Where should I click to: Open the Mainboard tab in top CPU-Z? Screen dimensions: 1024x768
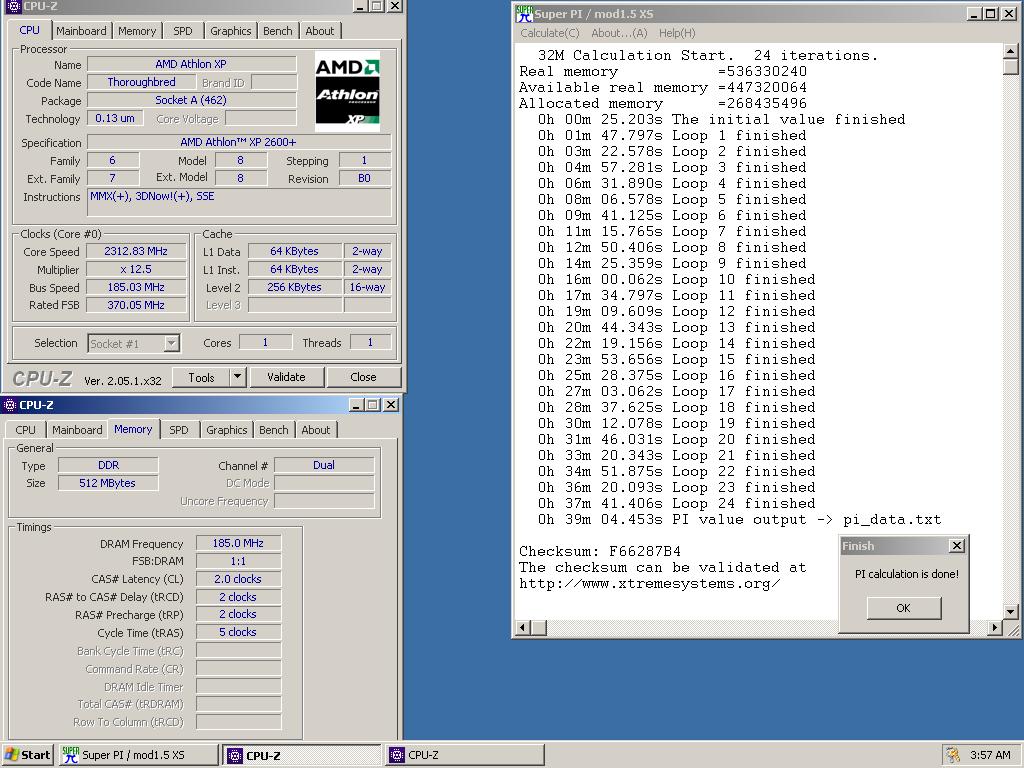[81, 31]
